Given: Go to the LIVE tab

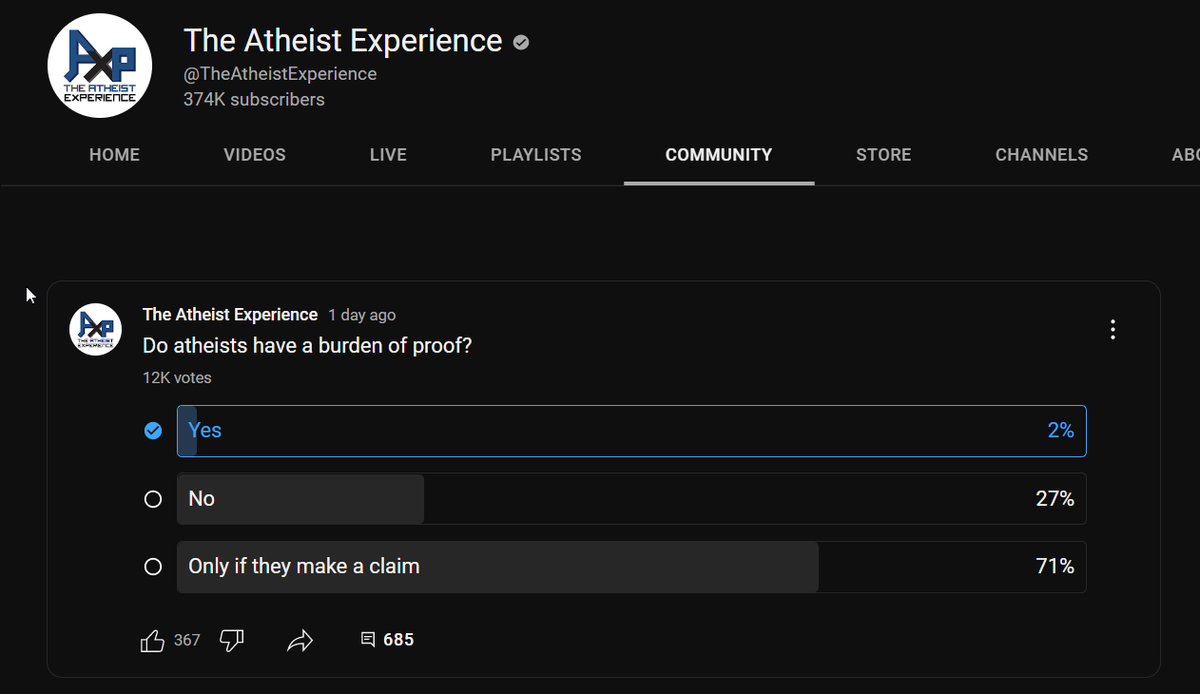Looking at the screenshot, I should tap(388, 155).
